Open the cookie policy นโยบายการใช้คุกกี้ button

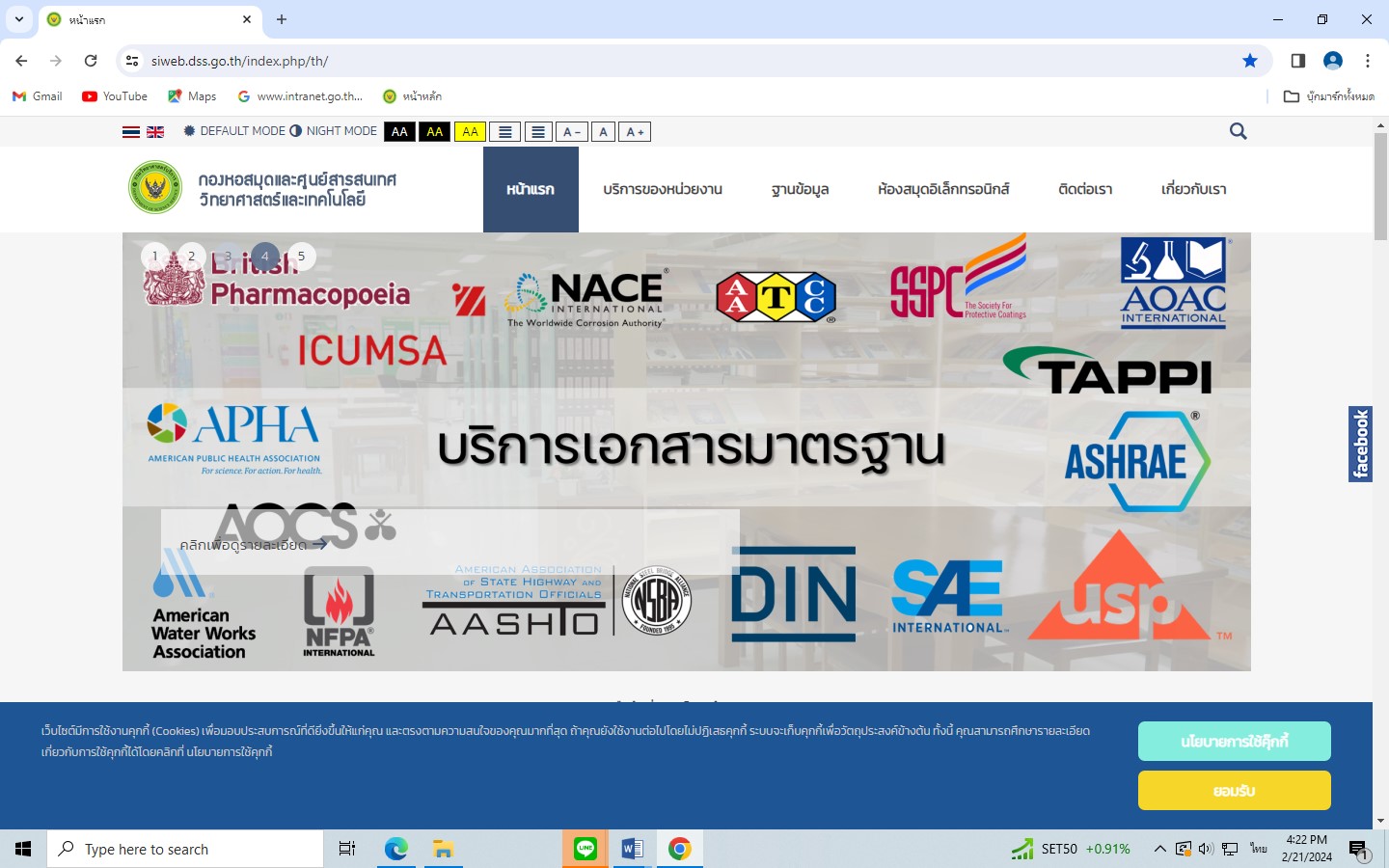tap(1234, 742)
